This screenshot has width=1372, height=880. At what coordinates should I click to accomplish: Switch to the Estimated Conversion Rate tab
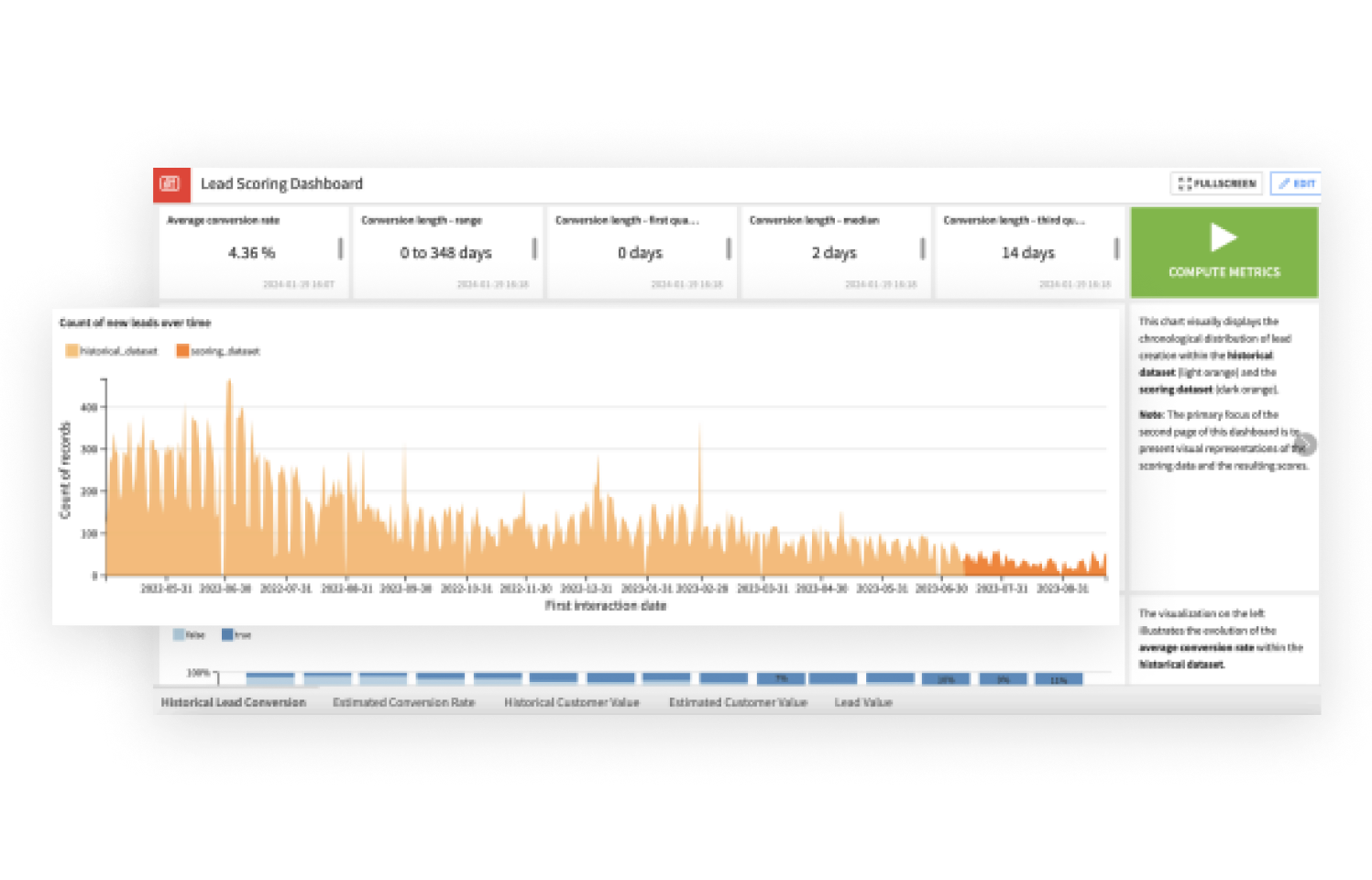(403, 702)
